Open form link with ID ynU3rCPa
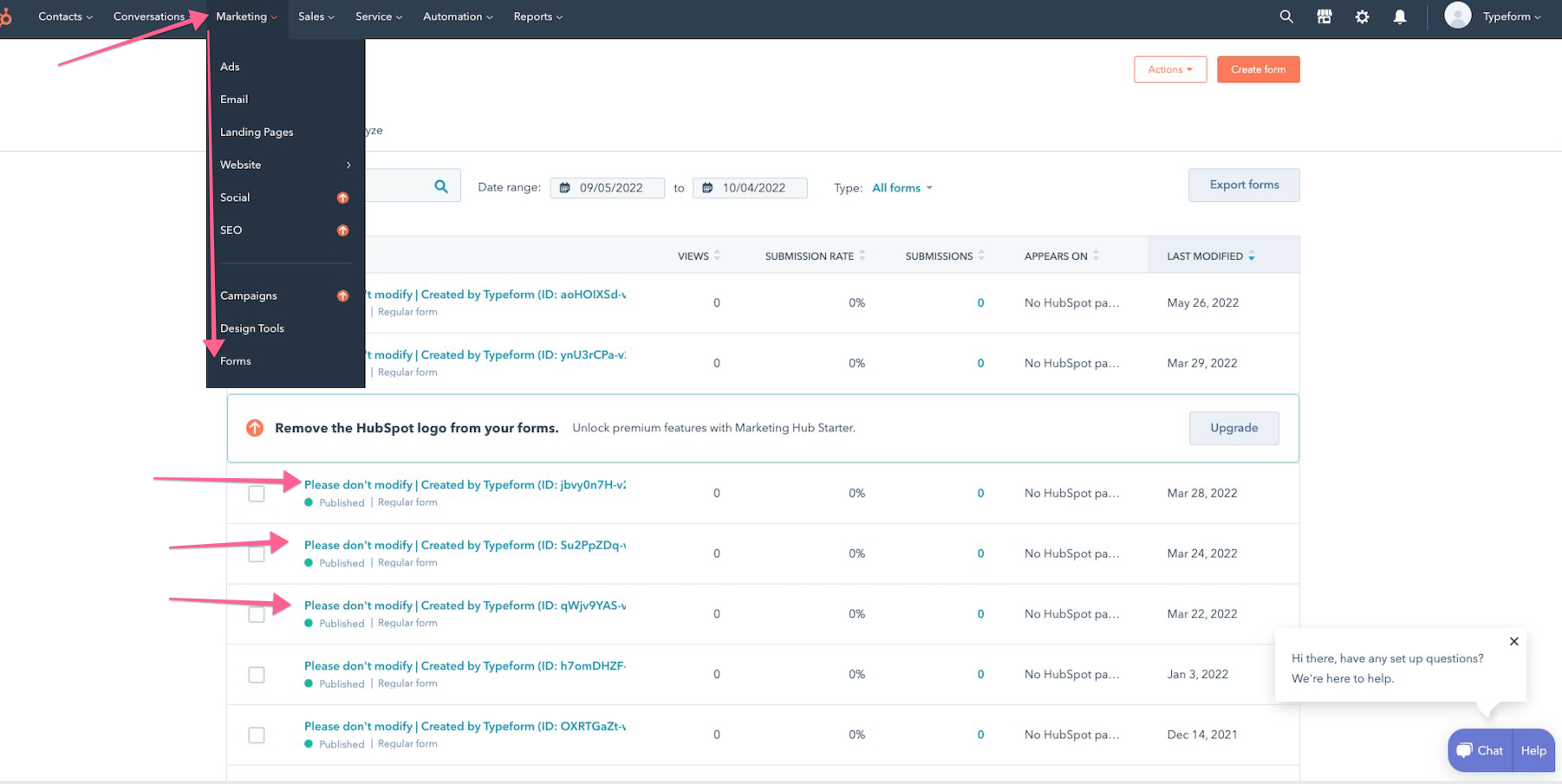 point(496,355)
